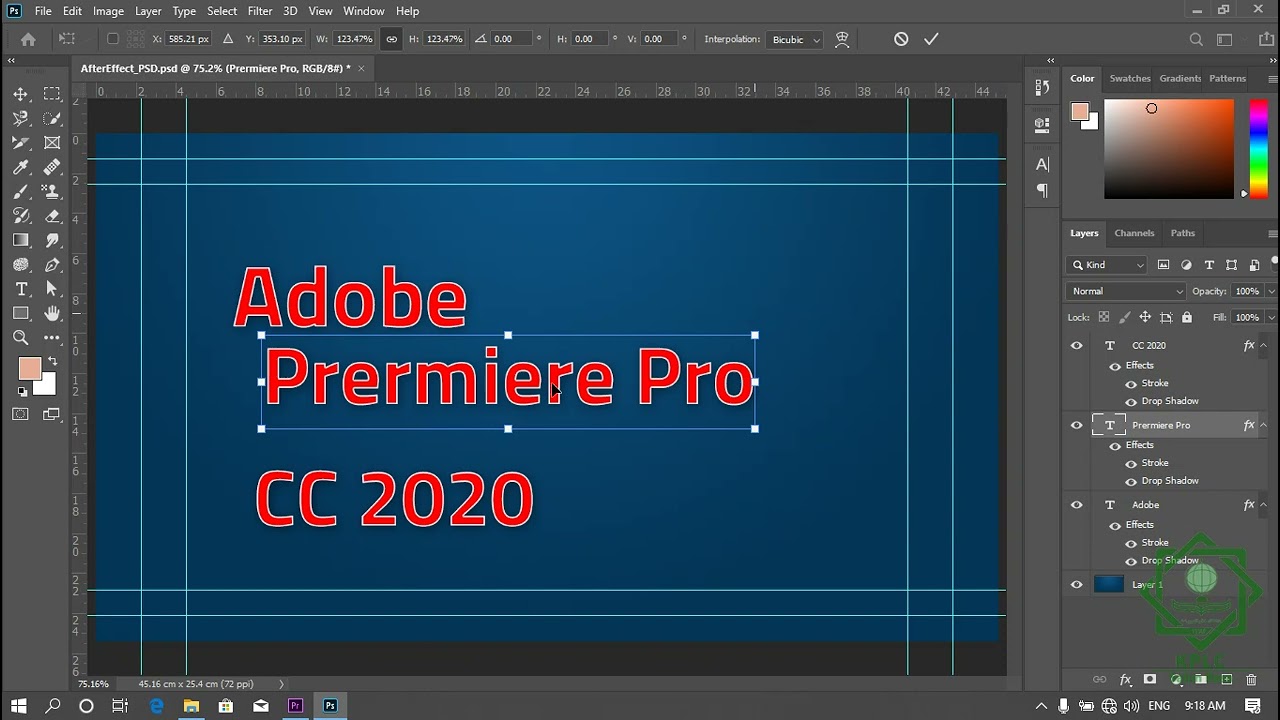
Task: Switch to the Paths tab
Action: pyautogui.click(x=1183, y=233)
